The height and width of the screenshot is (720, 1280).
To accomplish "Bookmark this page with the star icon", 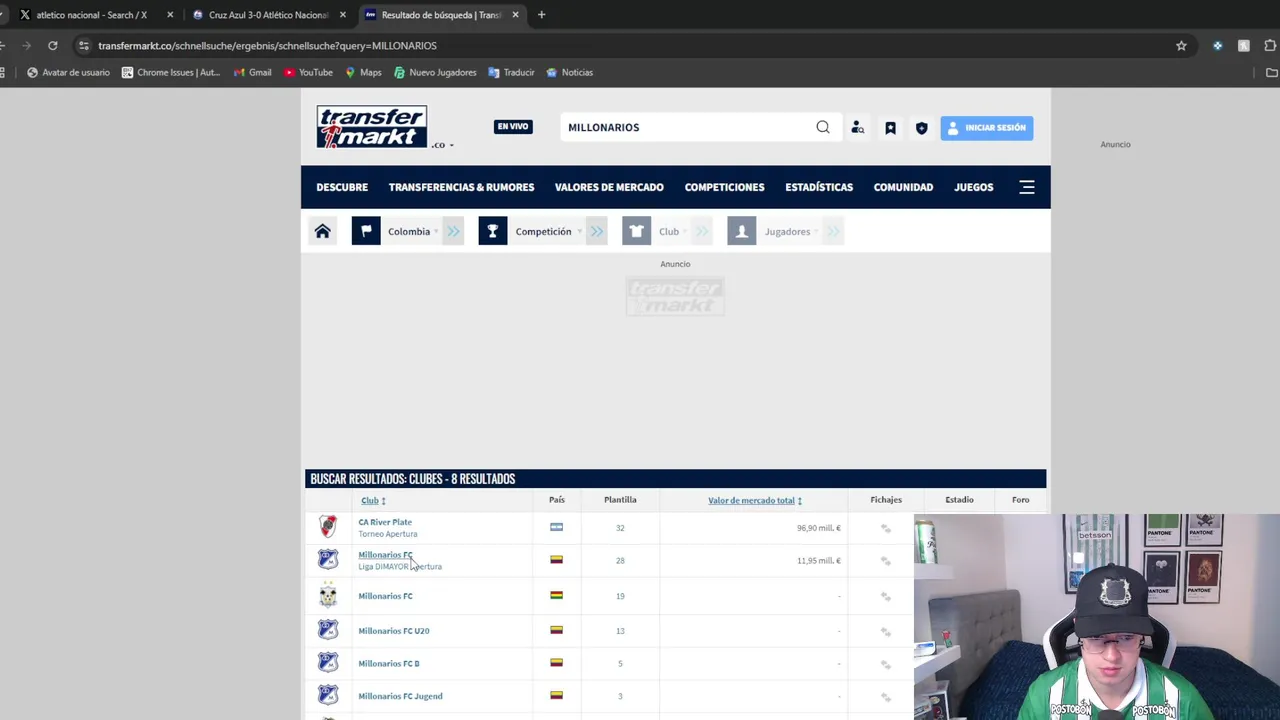I will pos(1181,45).
